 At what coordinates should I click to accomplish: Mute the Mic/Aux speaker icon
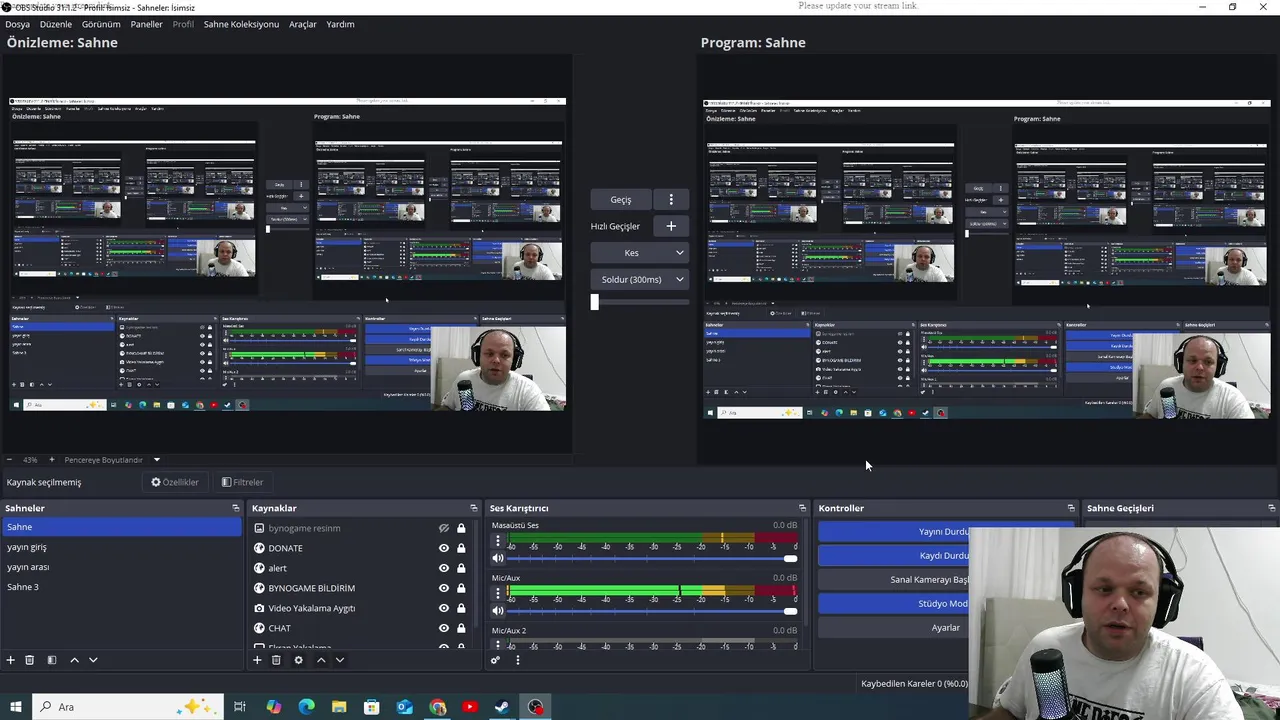(x=498, y=610)
